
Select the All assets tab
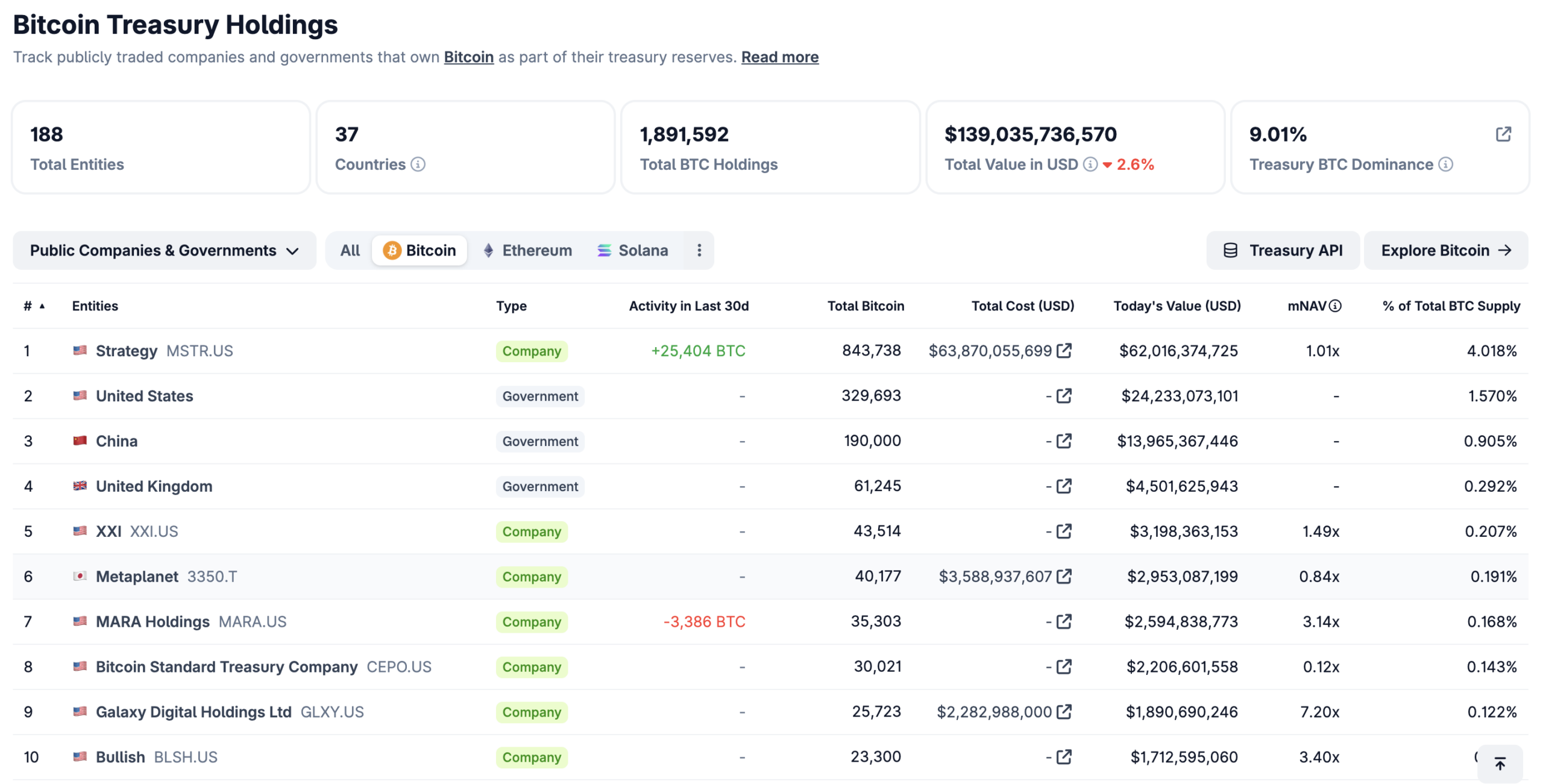point(350,250)
